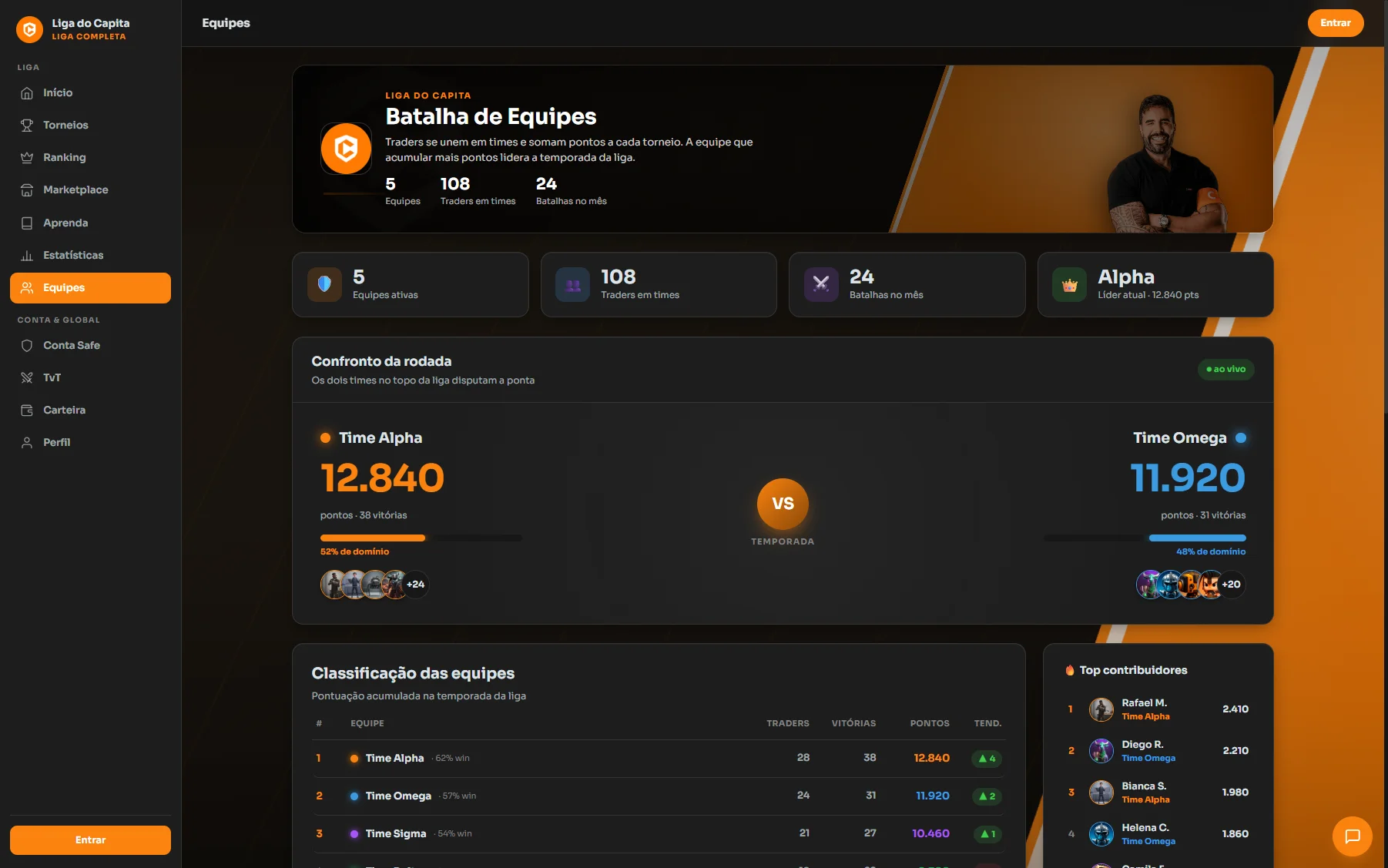Click the shield icon on Equipes ativas card
Image resolution: width=1388 pixels, height=868 pixels.
[x=324, y=284]
